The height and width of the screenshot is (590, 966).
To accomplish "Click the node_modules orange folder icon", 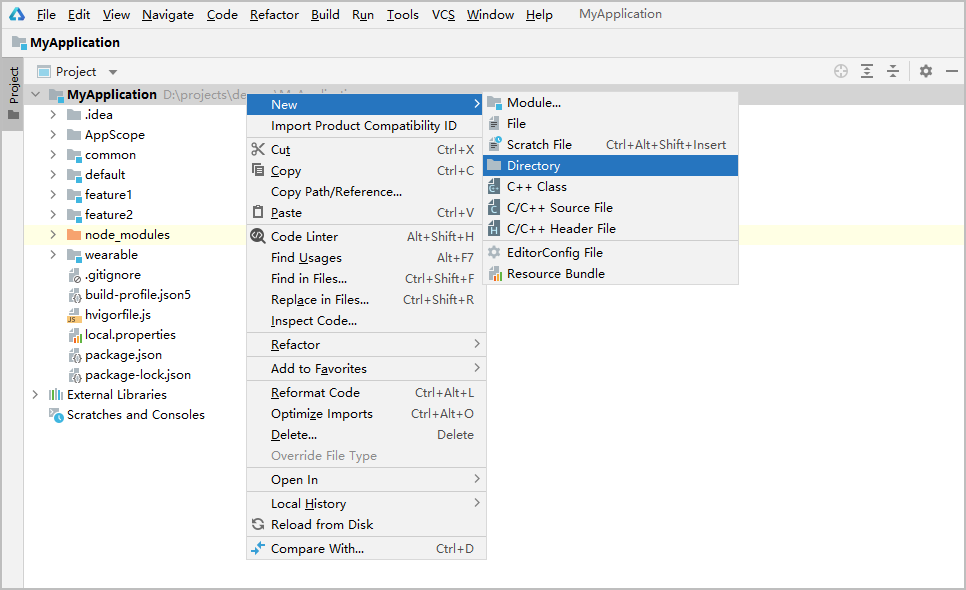I will [74, 235].
